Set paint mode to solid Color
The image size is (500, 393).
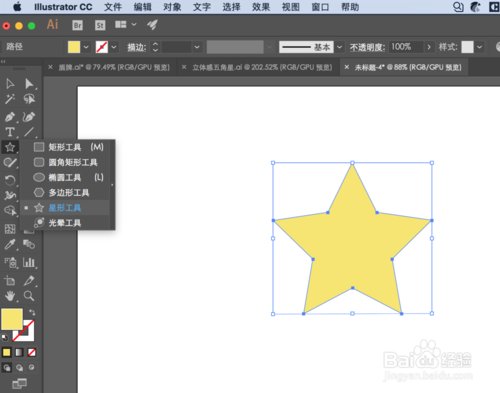(x=6, y=352)
